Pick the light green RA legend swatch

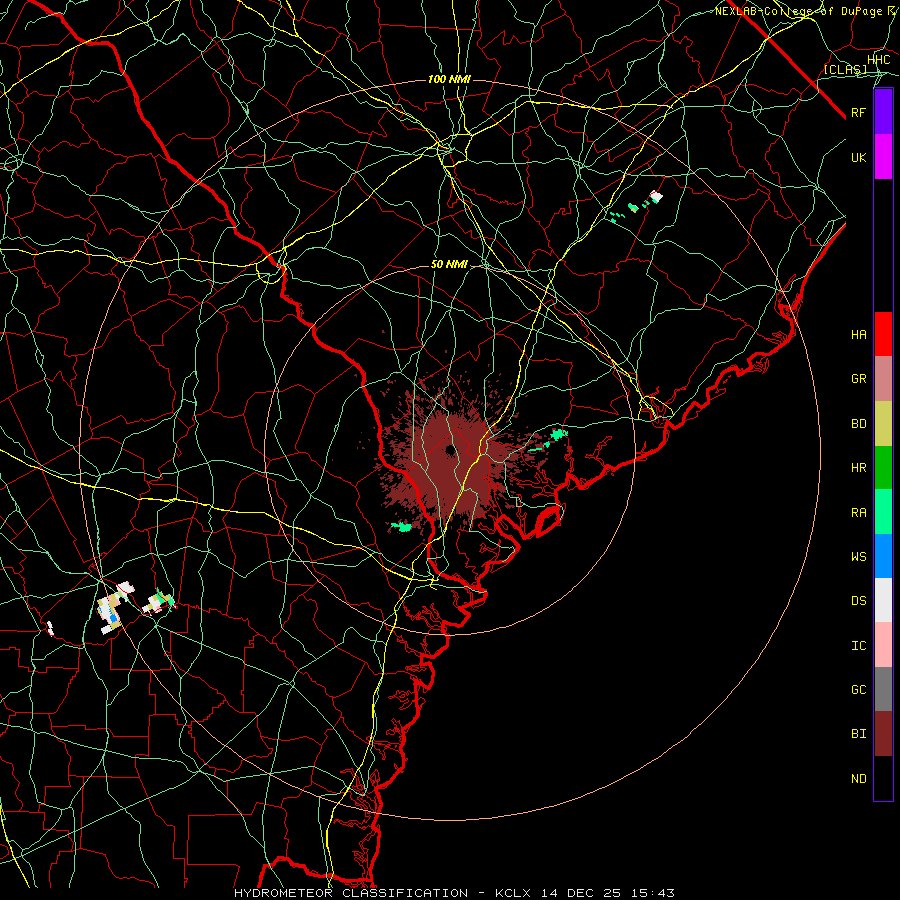[883, 512]
